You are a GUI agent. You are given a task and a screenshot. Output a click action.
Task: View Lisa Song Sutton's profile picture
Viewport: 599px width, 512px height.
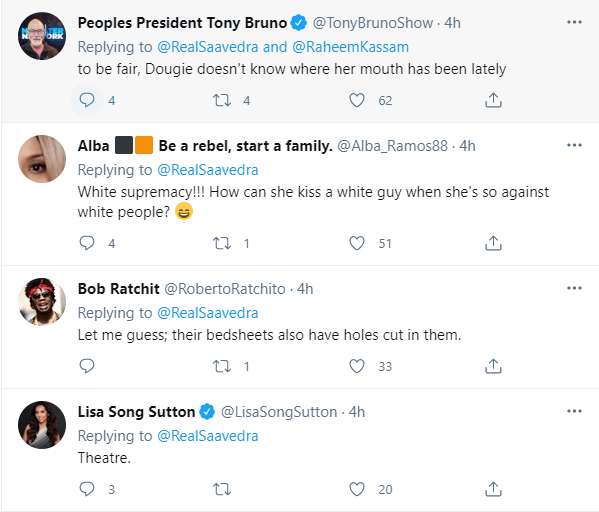coord(42,425)
